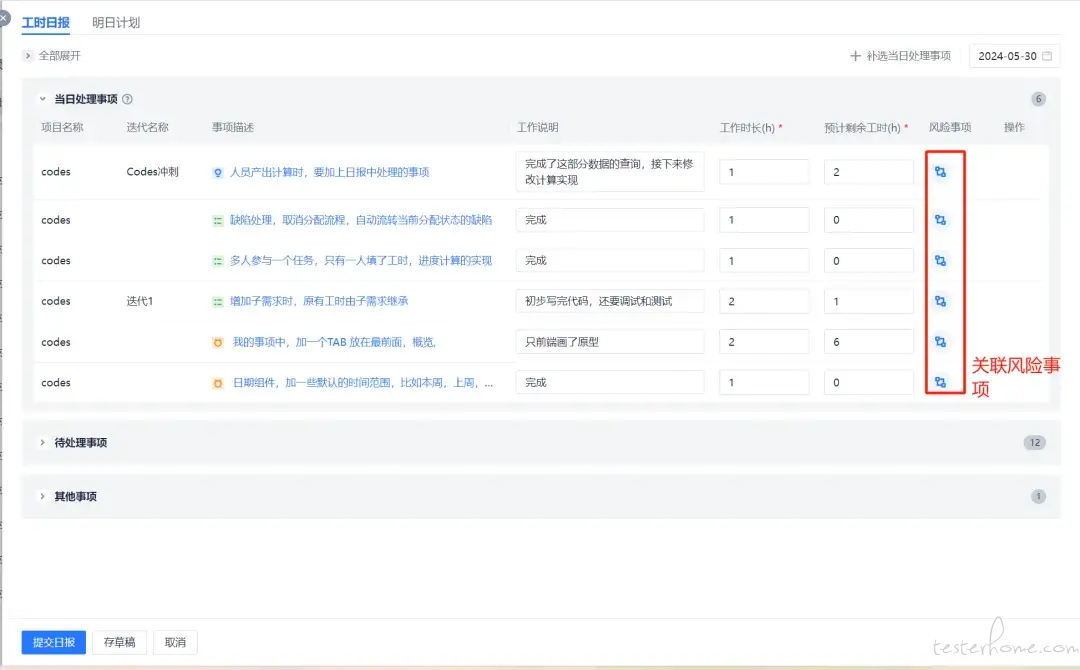This screenshot has height=670, width=1080.
Task: Click risk link icon for 迭代1 row
Action: pos(940,301)
